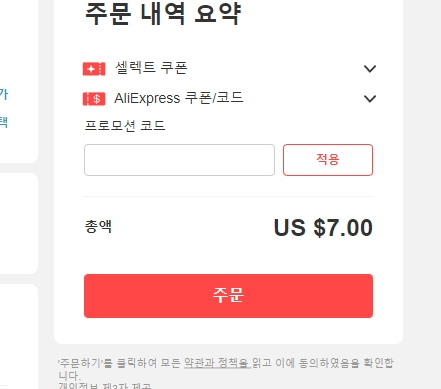Click the dollar-sign AliExpress coupon icon
The width and height of the screenshot is (441, 389).
(94, 99)
